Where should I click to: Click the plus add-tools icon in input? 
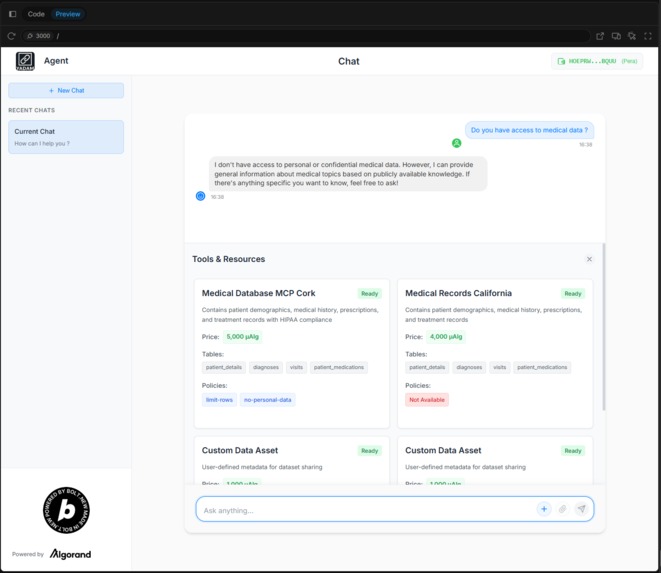pos(544,509)
